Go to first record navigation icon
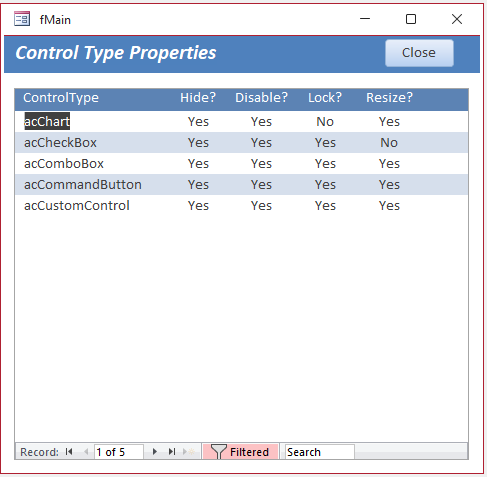Screen dimensions: 487x477 tap(69, 452)
